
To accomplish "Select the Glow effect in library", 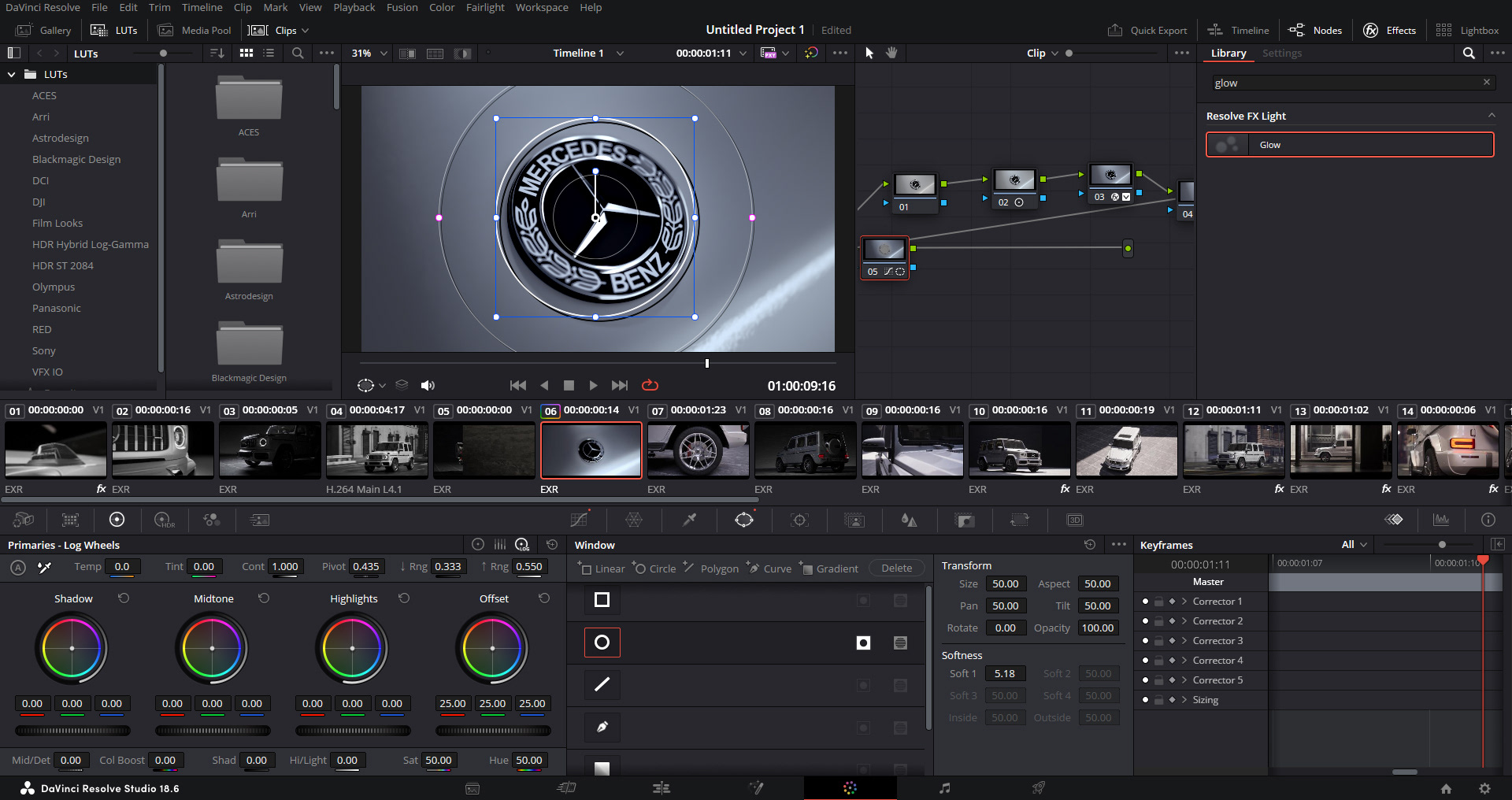I will pyautogui.click(x=1350, y=145).
